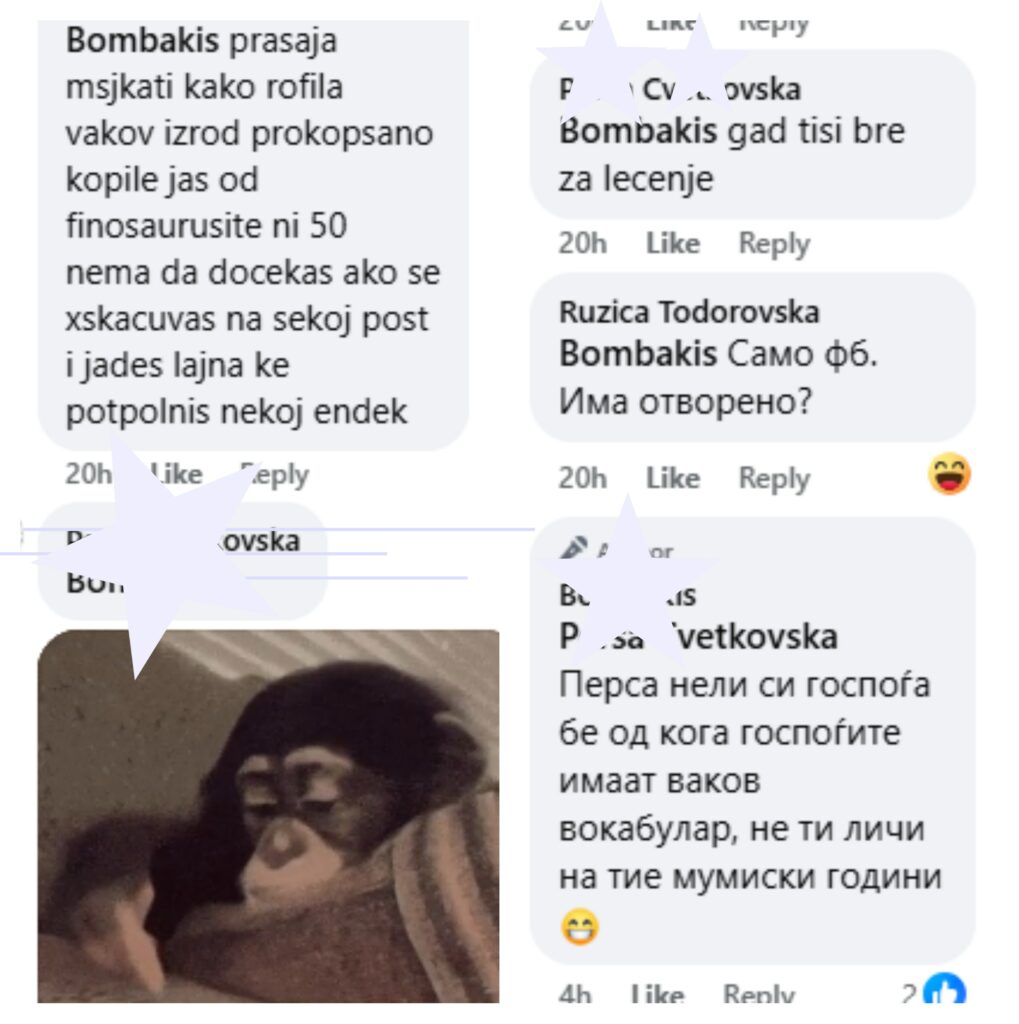This screenshot has width=1019, height=1024.
Task: Click the laughing emoji reaction on Ruzica's comment
Action: (x=949, y=474)
